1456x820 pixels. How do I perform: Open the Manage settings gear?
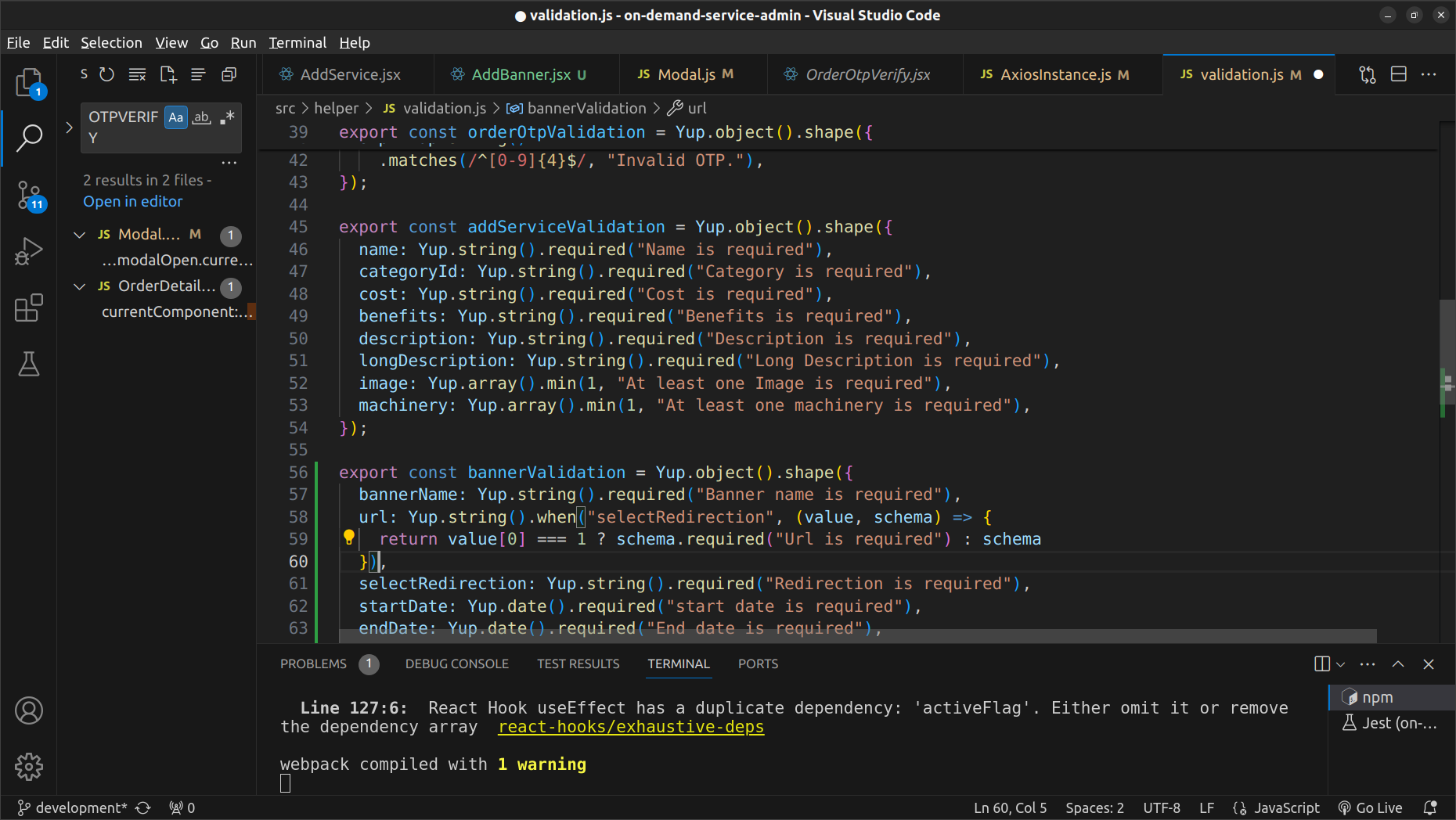(29, 767)
